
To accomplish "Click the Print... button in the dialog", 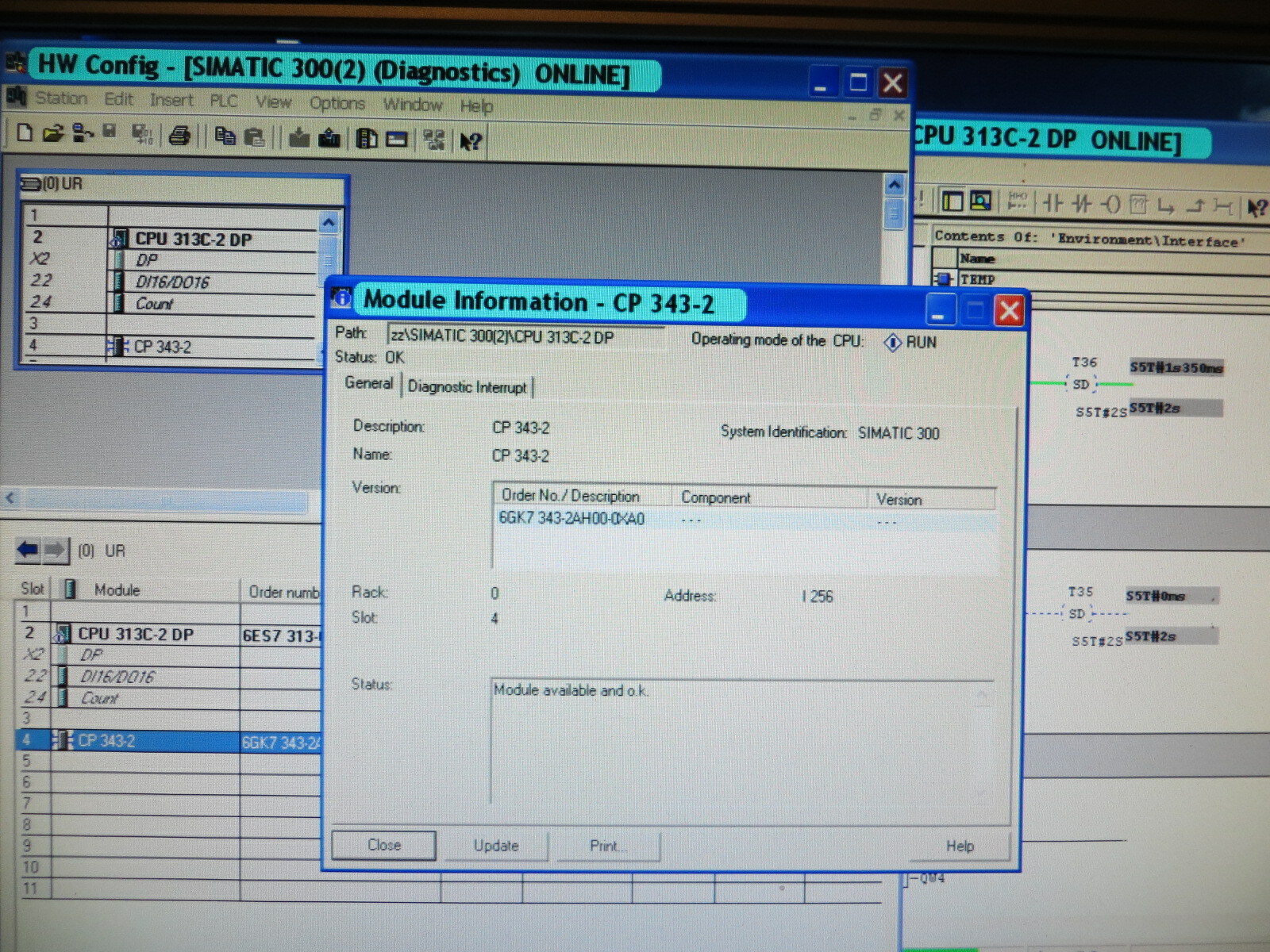I will [609, 846].
